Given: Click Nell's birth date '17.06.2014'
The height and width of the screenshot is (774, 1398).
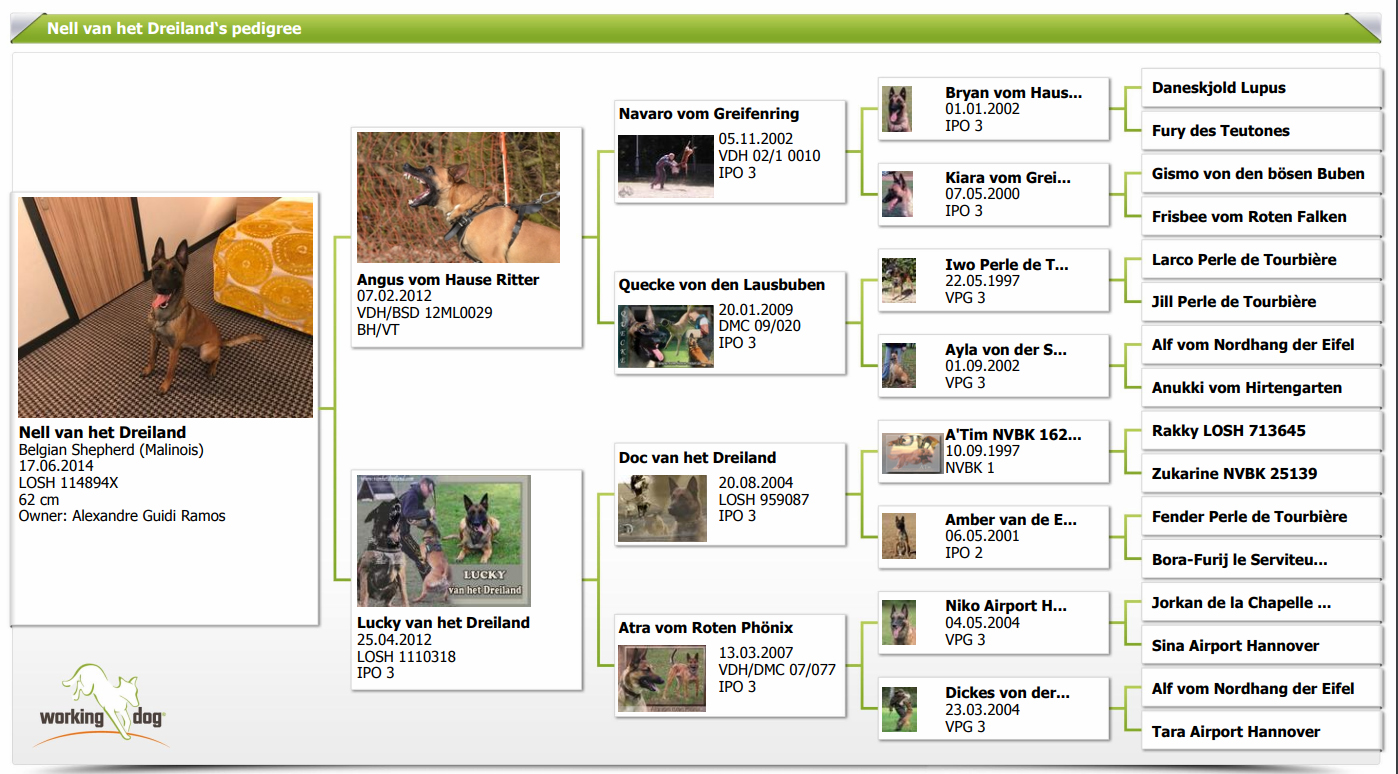Looking at the screenshot, I should pos(56,466).
